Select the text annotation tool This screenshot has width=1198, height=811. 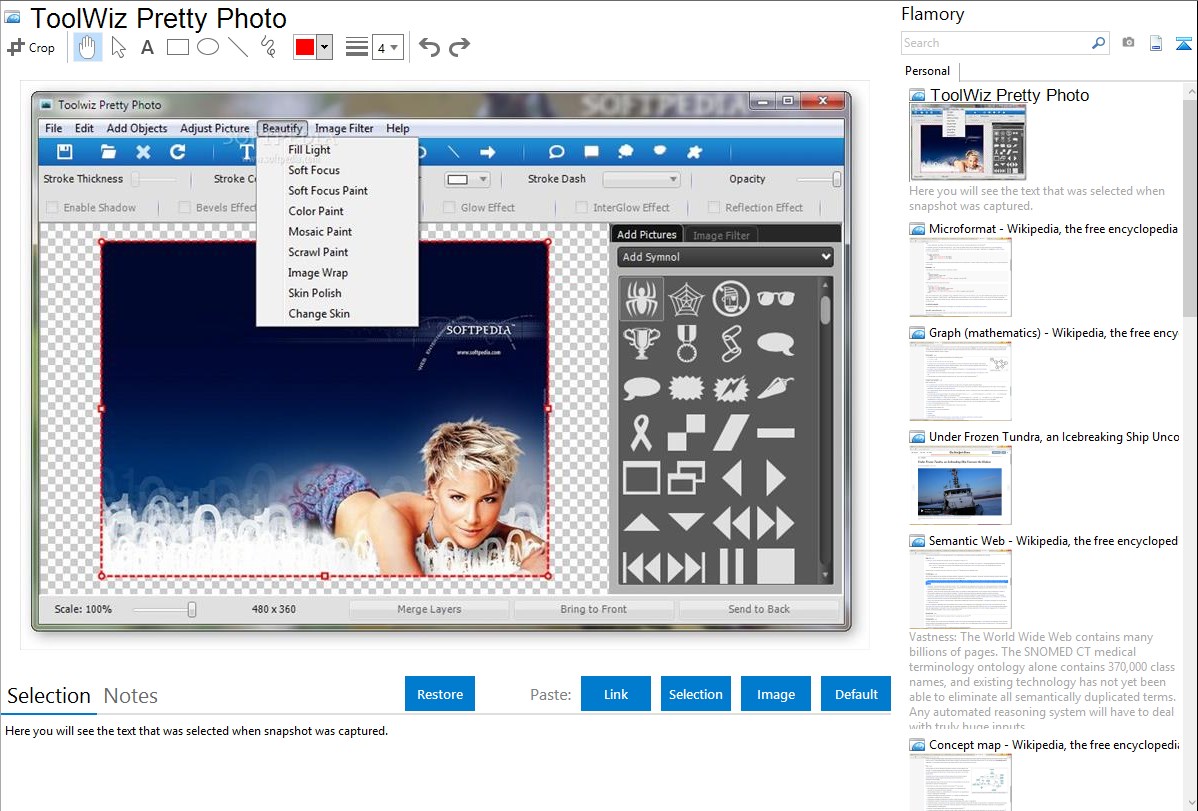(147, 47)
